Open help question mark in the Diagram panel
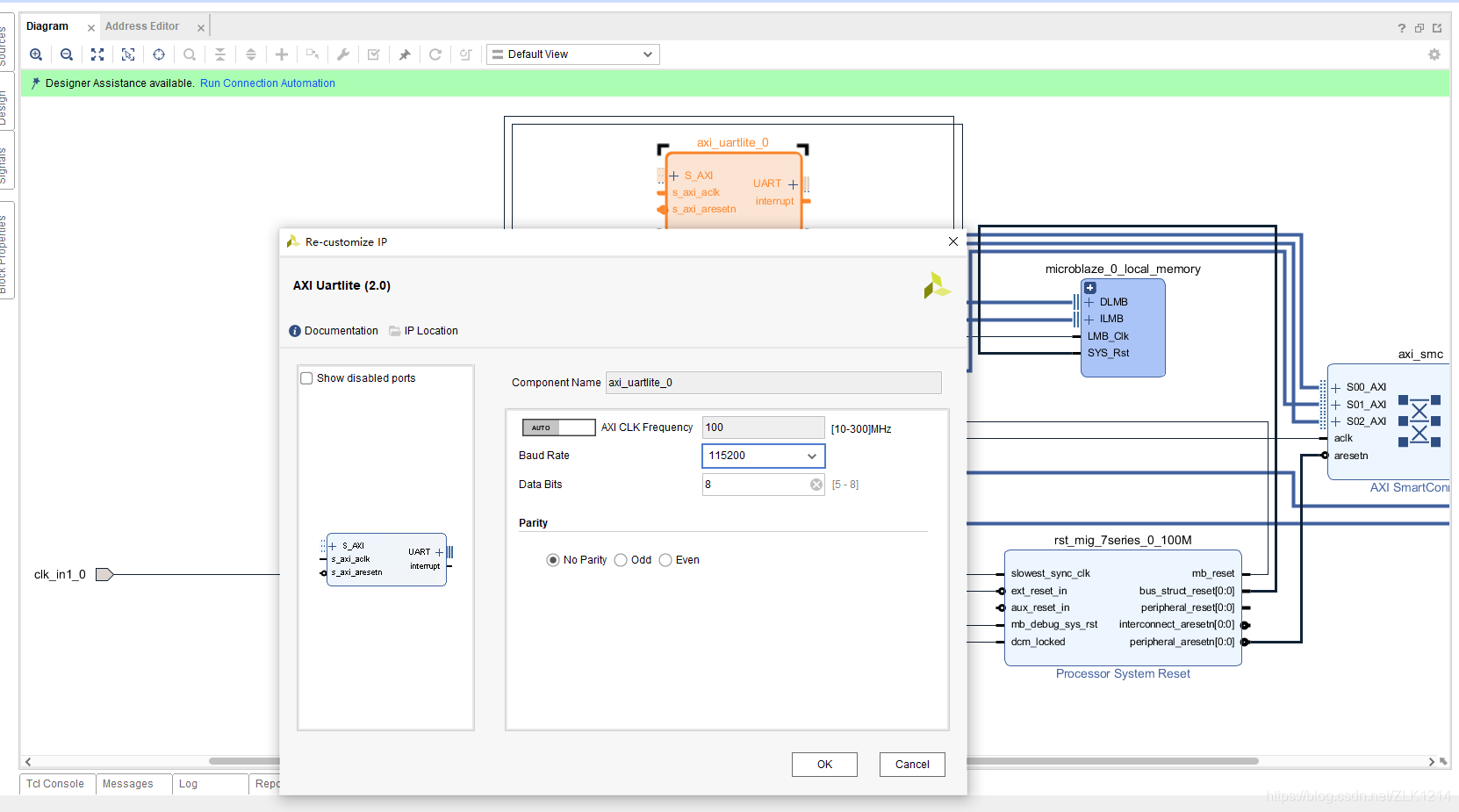The image size is (1459, 812). 1402,28
